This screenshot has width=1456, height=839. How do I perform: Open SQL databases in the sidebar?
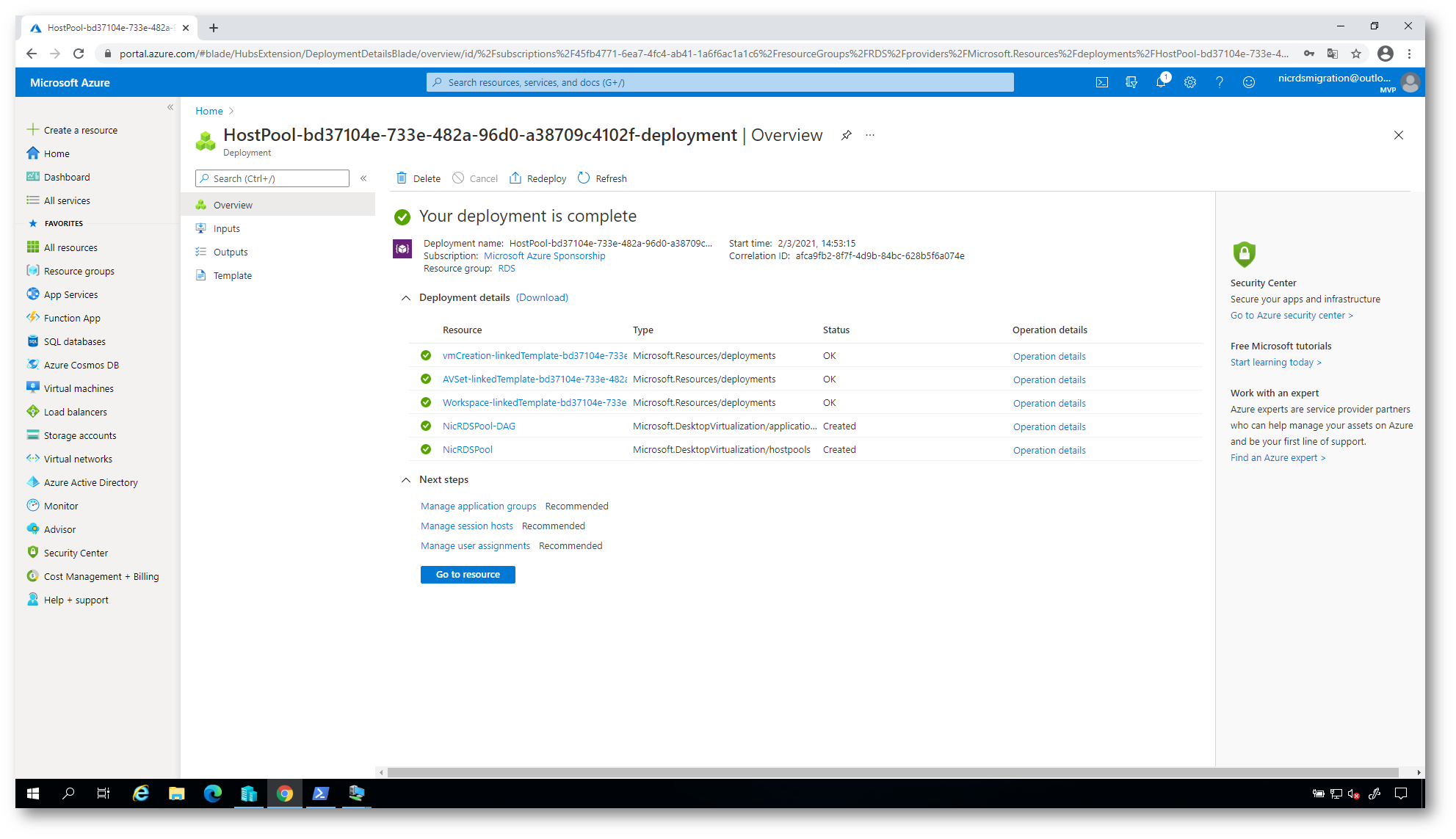67,342
